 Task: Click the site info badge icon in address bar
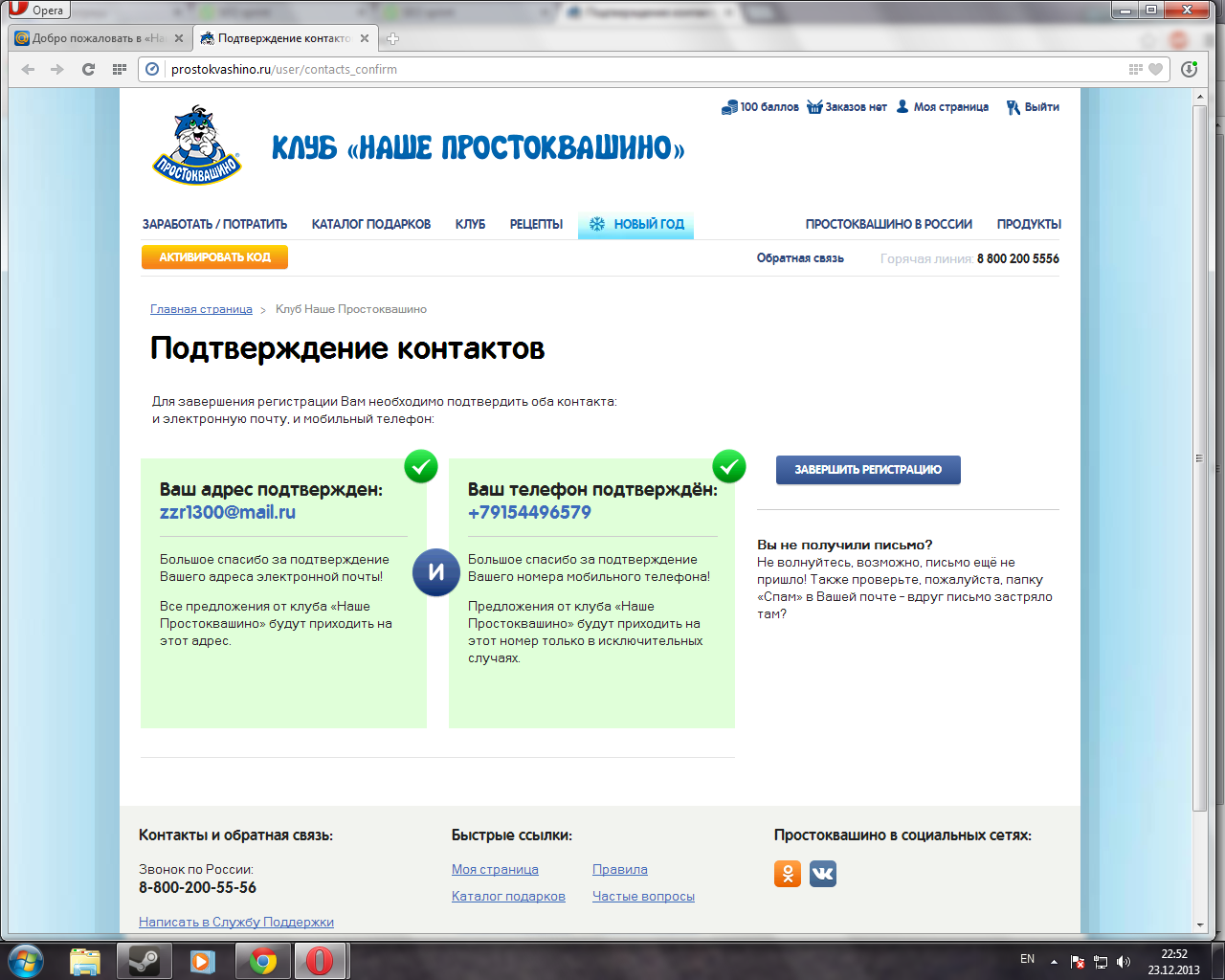tap(152, 69)
